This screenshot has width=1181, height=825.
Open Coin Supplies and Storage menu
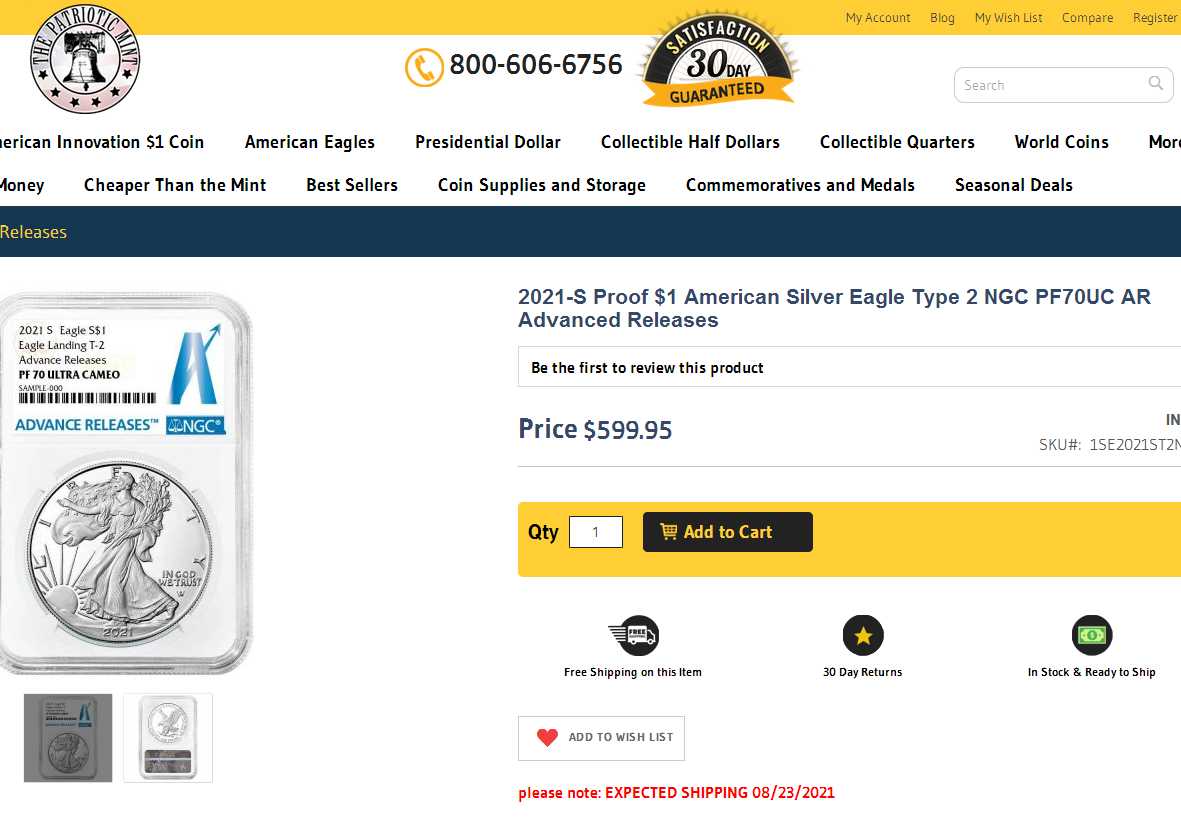point(542,185)
